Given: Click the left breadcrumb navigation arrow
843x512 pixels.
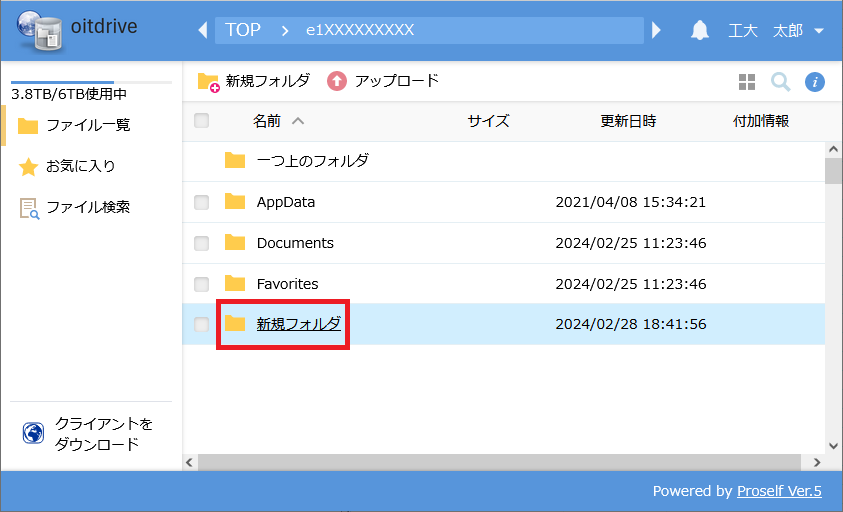Looking at the screenshot, I should [x=203, y=30].
